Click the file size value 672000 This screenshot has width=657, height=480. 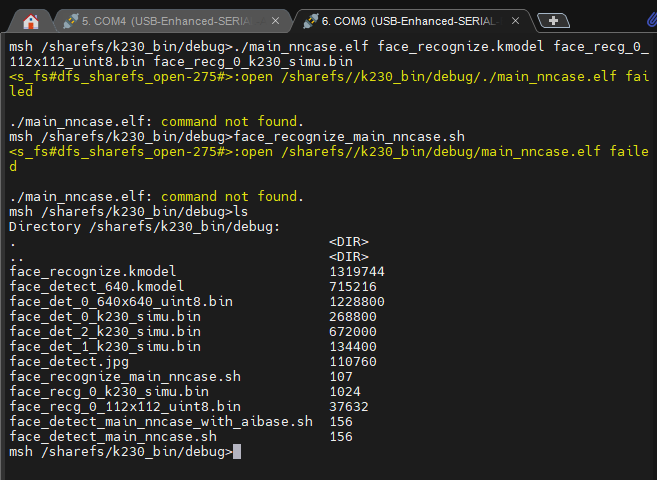[353, 332]
